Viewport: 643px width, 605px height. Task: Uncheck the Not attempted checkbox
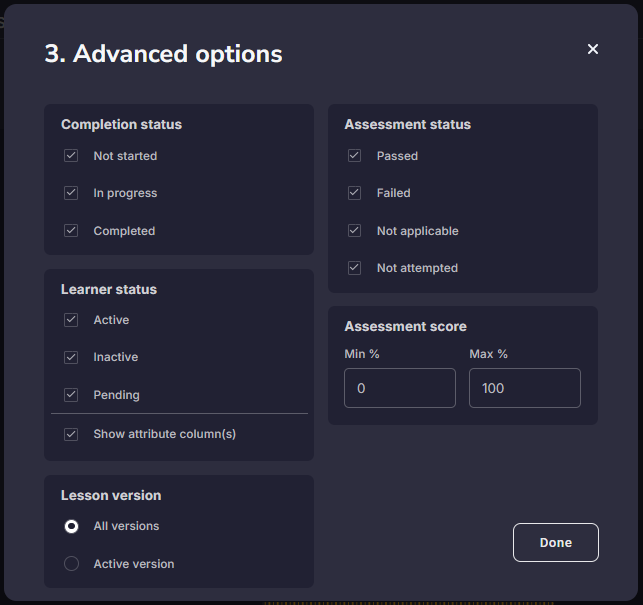[354, 268]
